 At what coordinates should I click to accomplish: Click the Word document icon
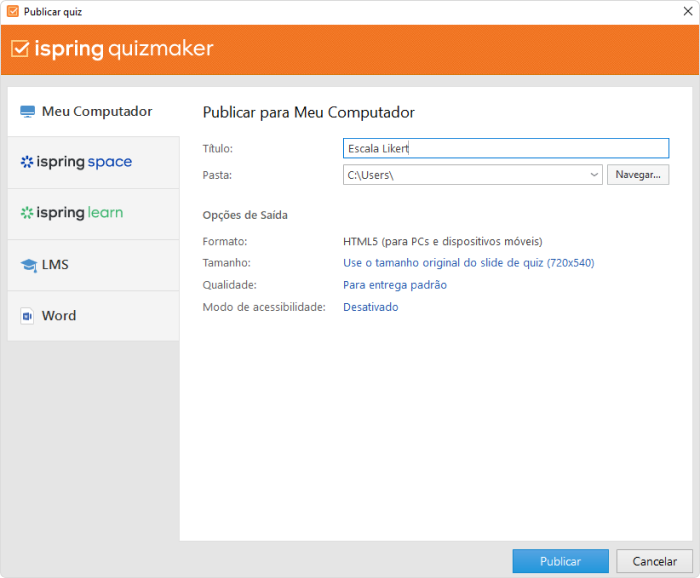[27, 316]
